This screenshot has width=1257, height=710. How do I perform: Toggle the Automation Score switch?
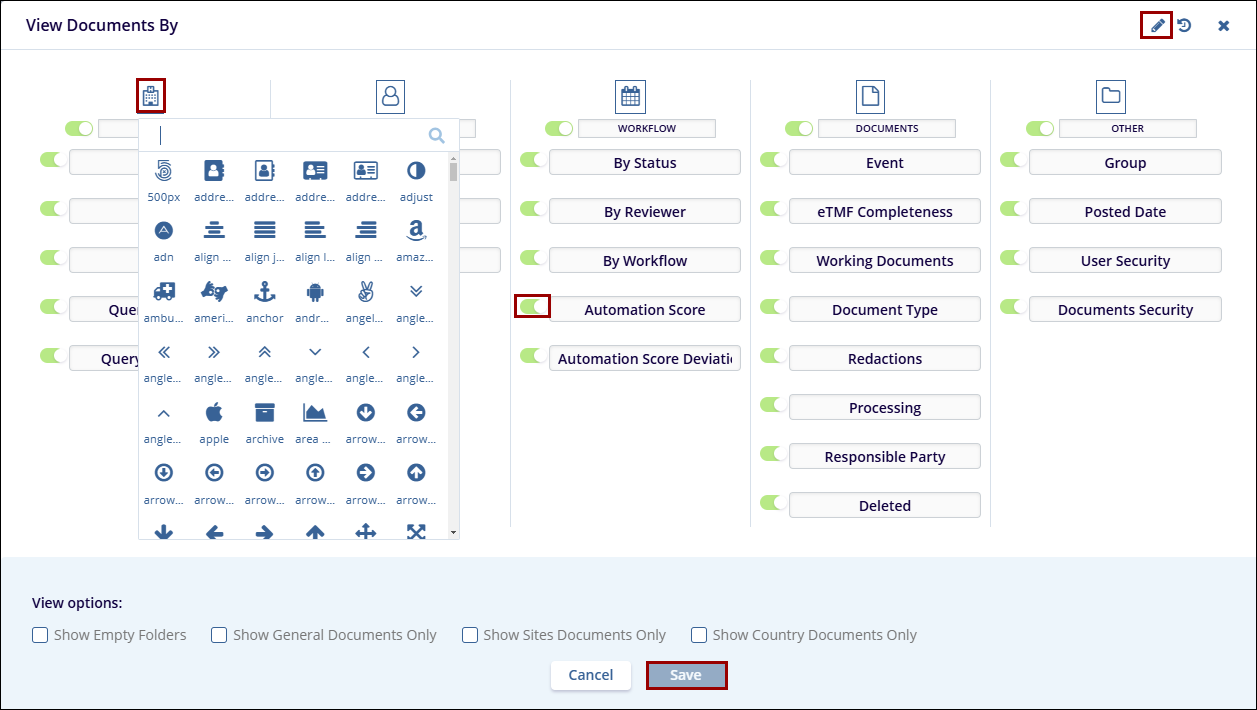pos(532,306)
